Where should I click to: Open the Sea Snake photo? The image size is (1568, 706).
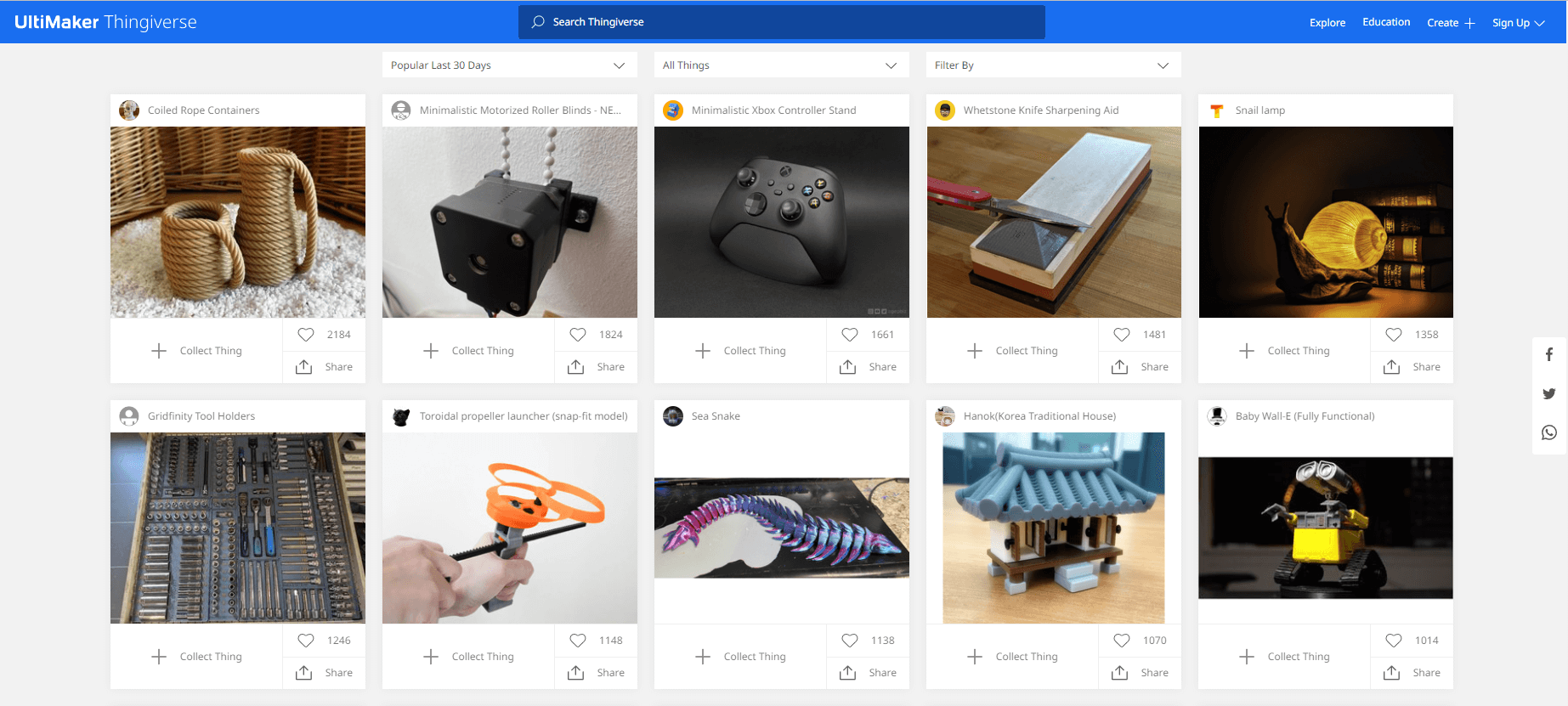click(x=782, y=528)
